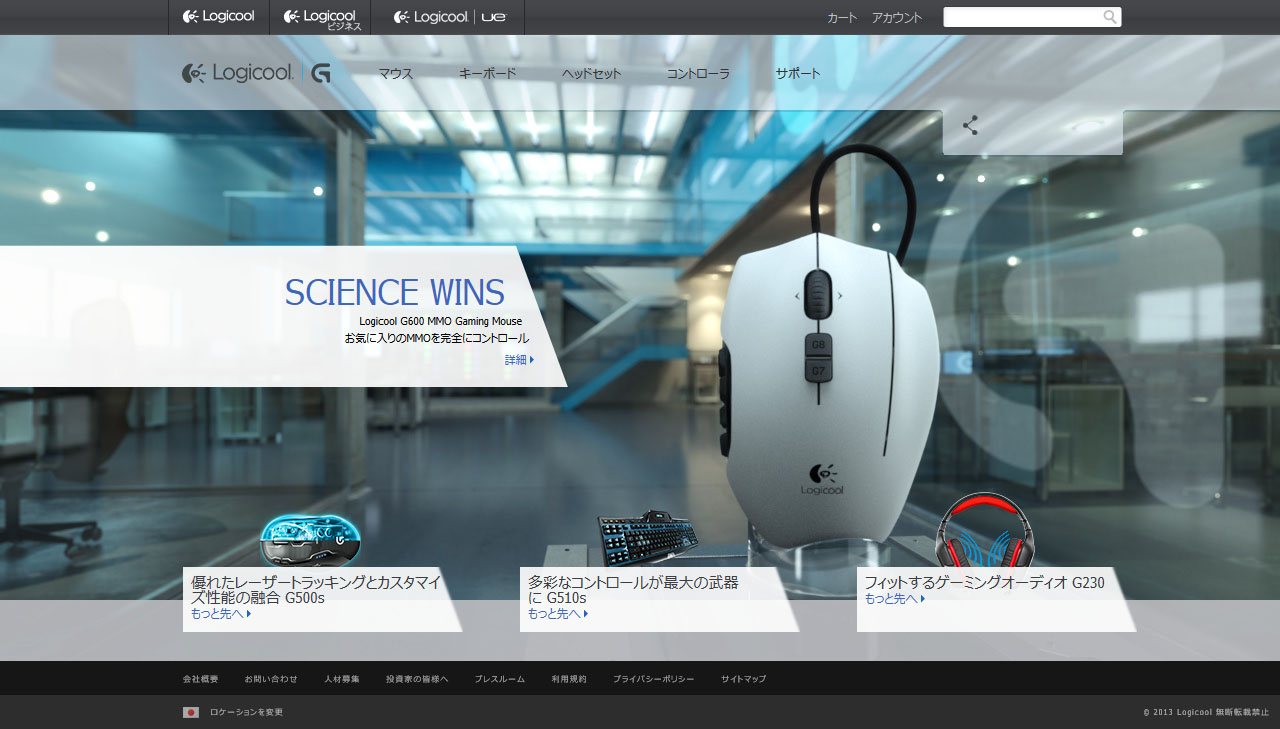The image size is (1280, 729).
Task: Click the SCIENCE WINS headline
Action: tap(395, 293)
